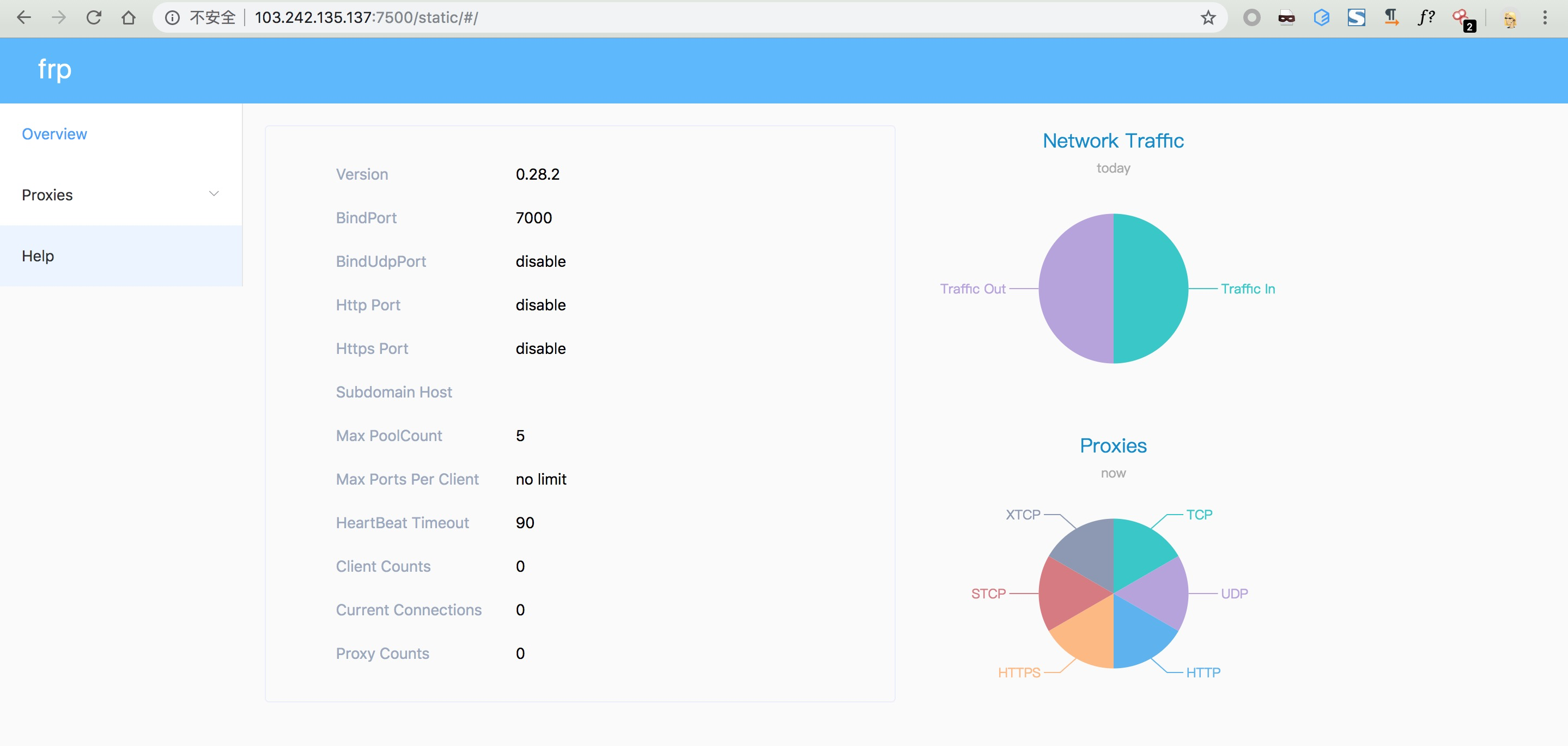Viewport: 1568px width, 746px height.
Task: Click the frp header title
Action: [x=54, y=69]
